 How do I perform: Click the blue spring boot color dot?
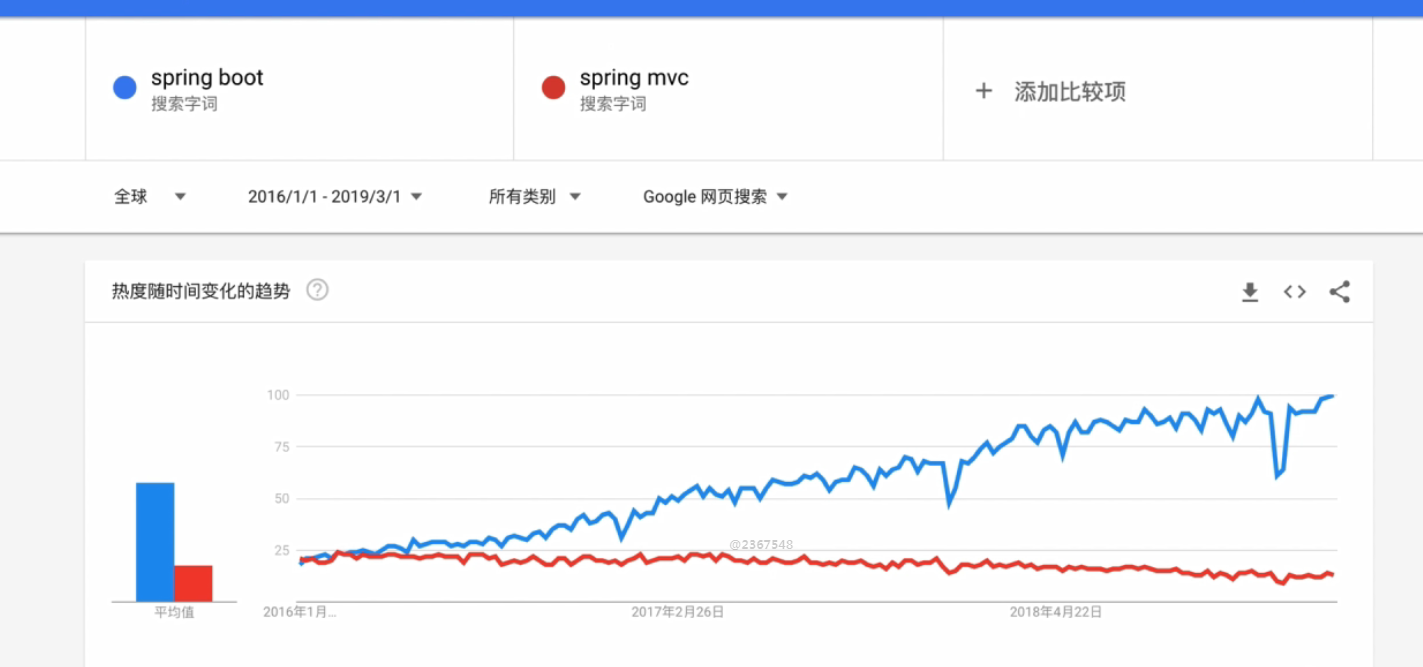(x=125, y=88)
